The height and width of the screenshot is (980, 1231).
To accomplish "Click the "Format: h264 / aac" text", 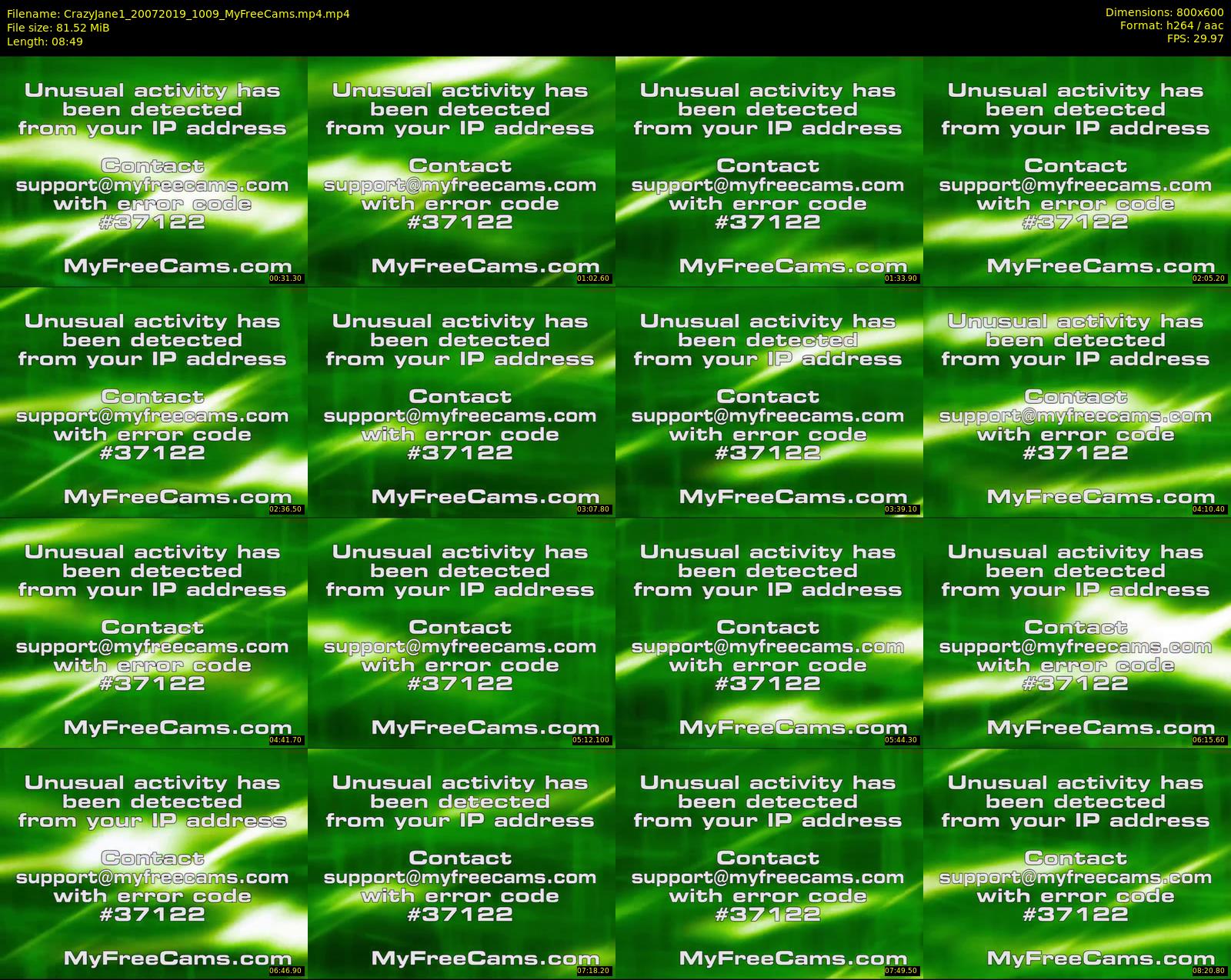I will point(1172,25).
